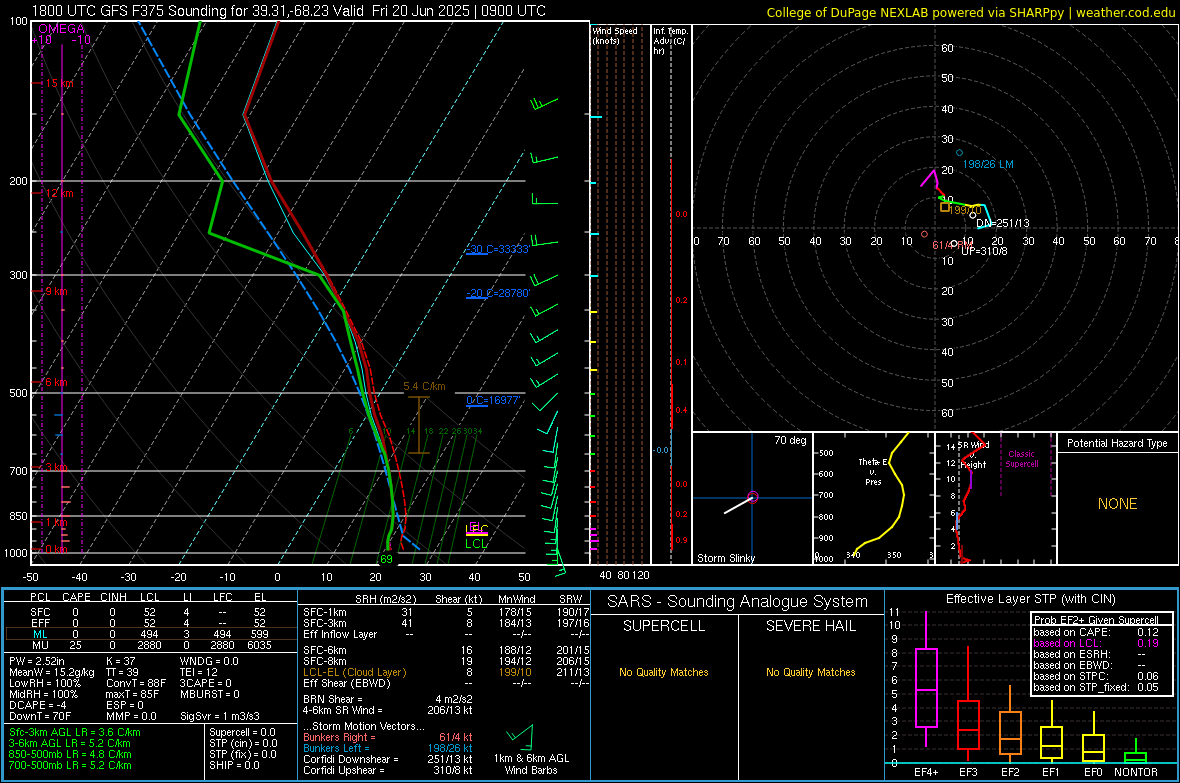Image resolution: width=1180 pixels, height=783 pixels.
Task: Click the PW = 2.52in value
Action: coord(37,661)
